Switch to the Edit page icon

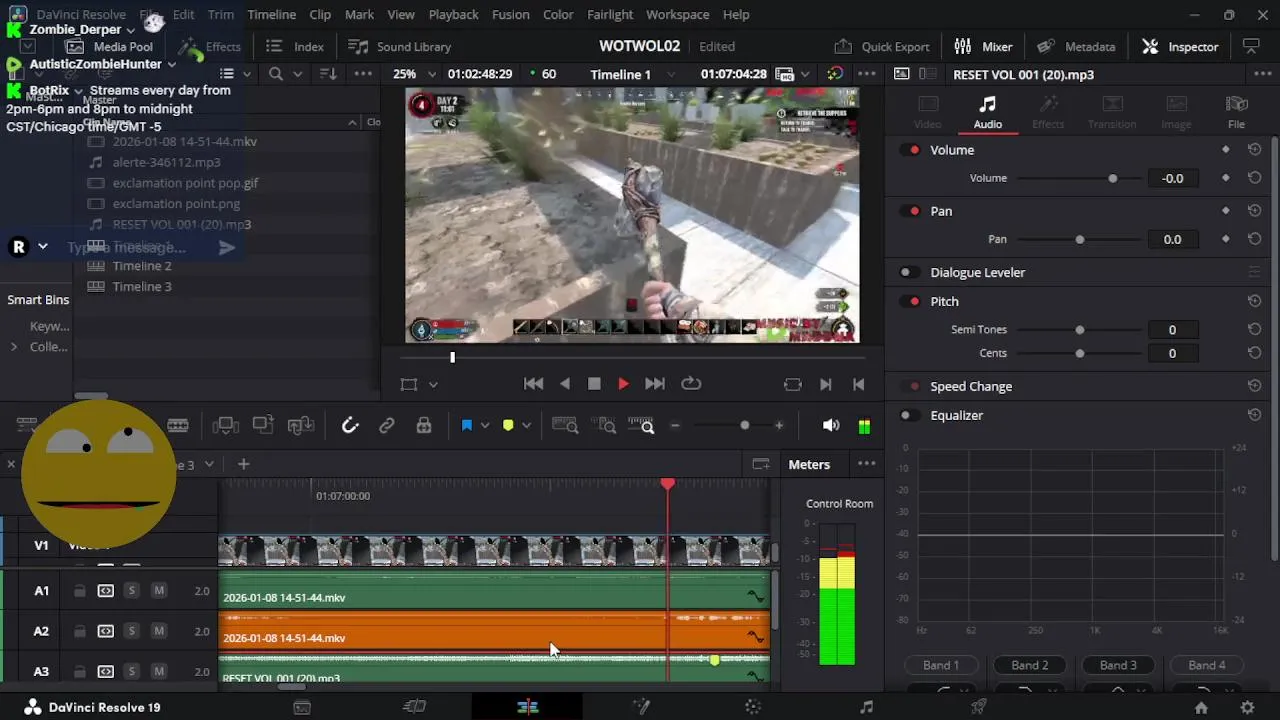coord(528,707)
